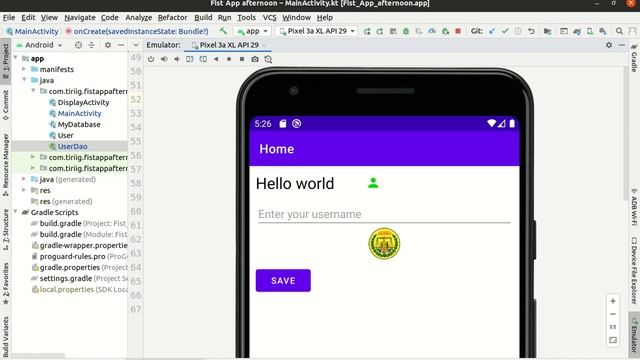Open the Resource Manager side tab
Viewport: 640px width, 360px height.
[x=6, y=164]
